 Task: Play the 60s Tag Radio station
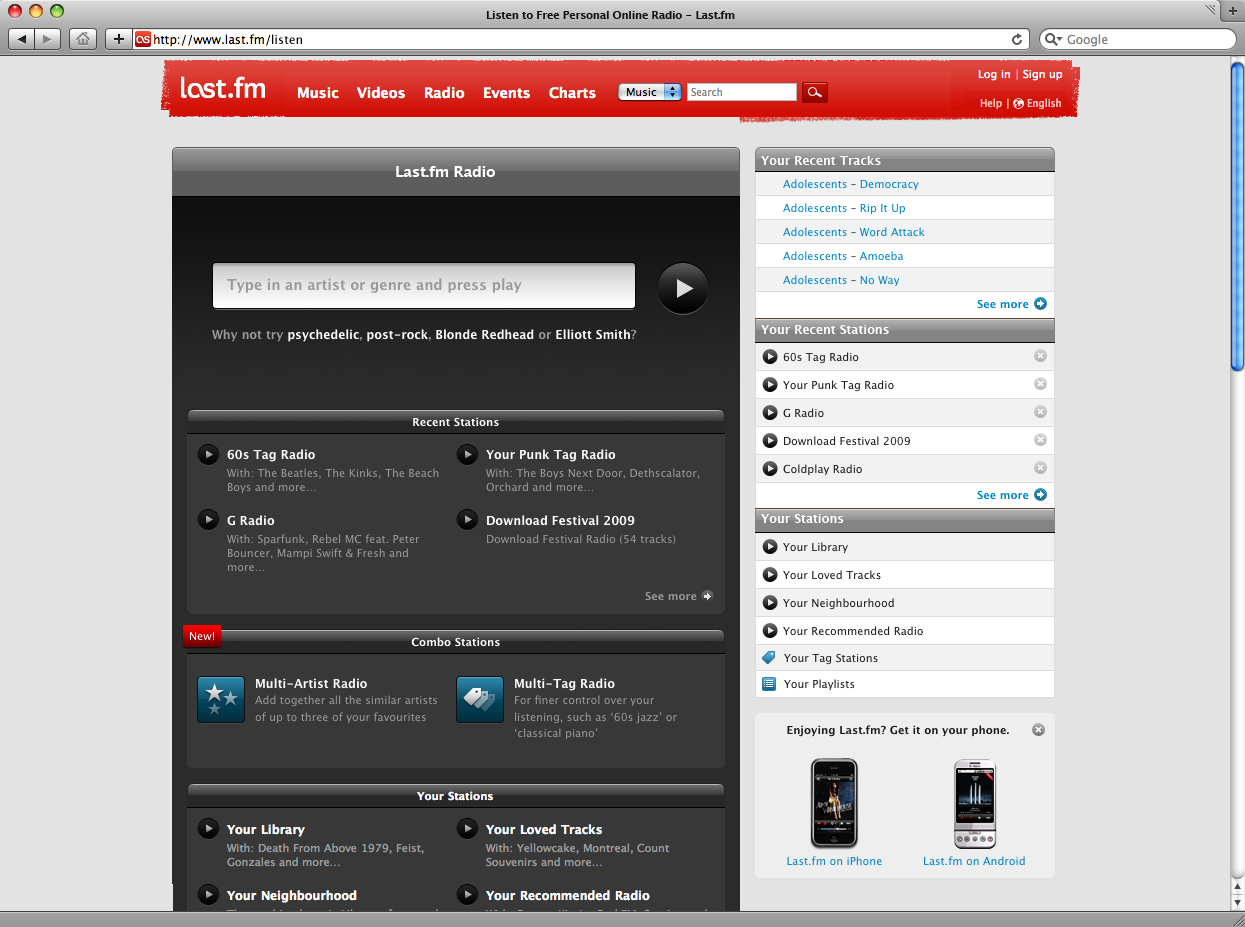point(208,453)
